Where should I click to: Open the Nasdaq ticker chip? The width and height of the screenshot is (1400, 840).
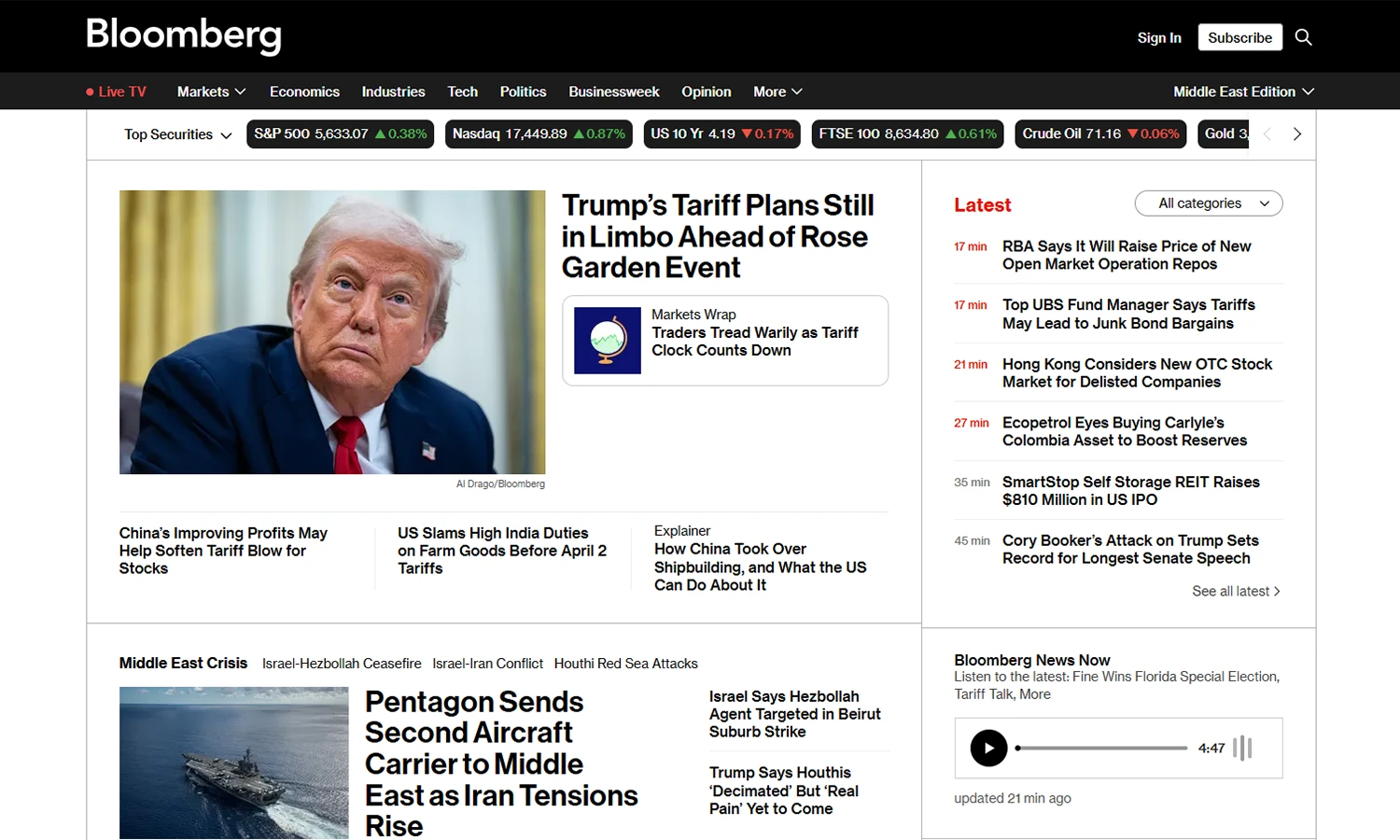click(539, 133)
